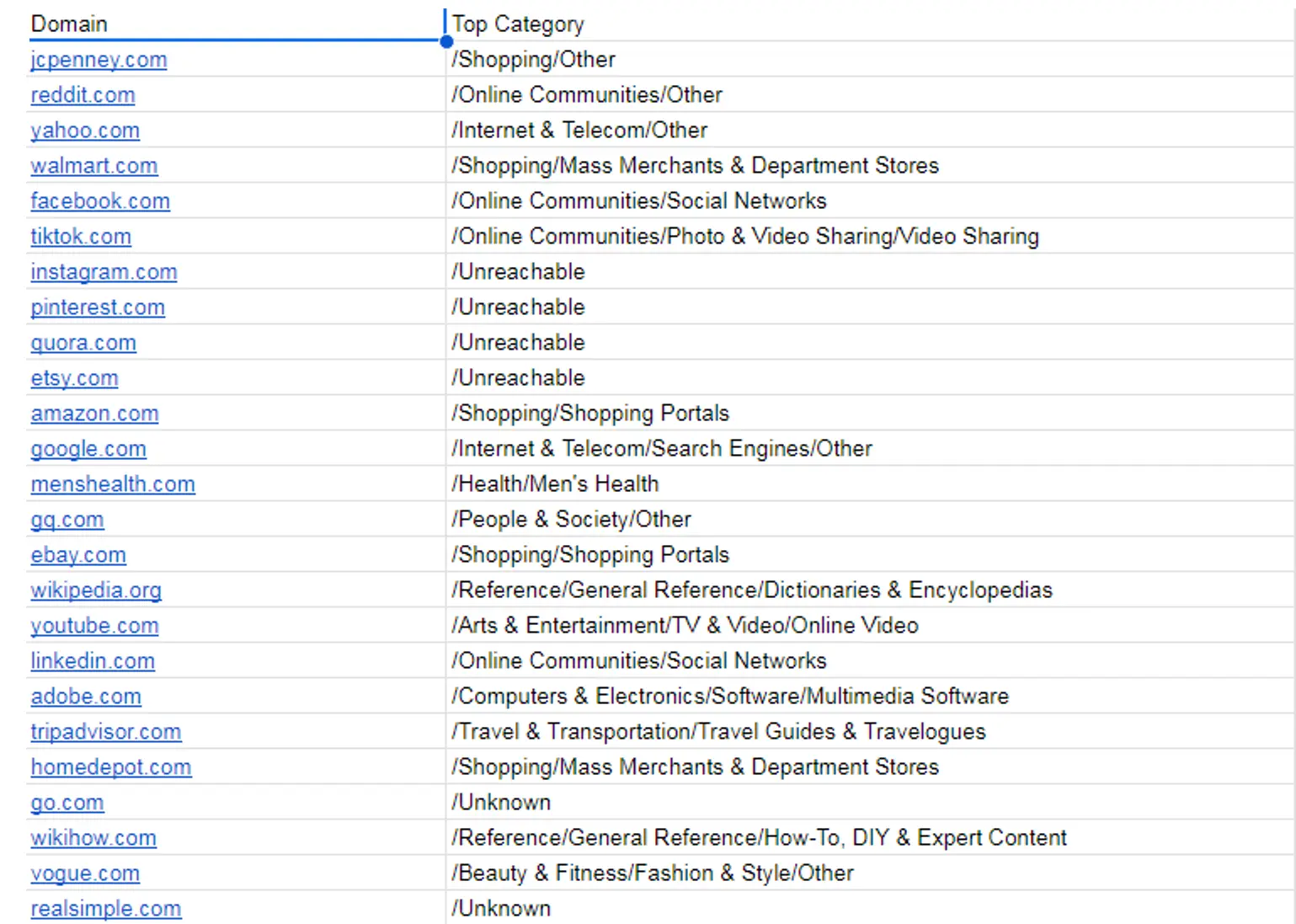Open the google.com hyperlink
1296x924 pixels.
[x=88, y=449]
